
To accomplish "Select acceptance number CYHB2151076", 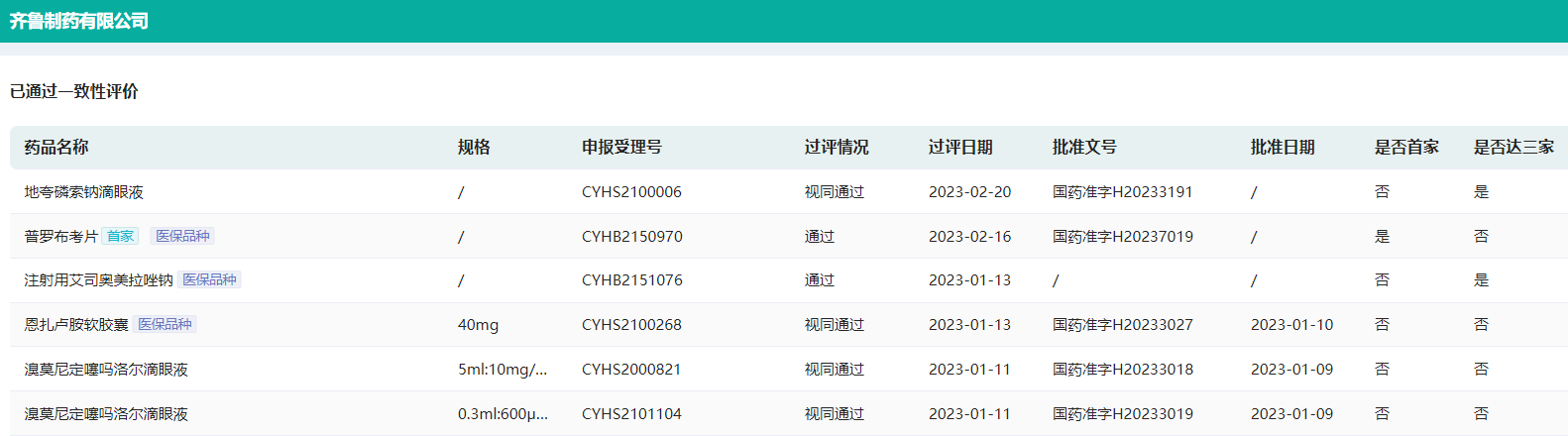I will pos(632,280).
